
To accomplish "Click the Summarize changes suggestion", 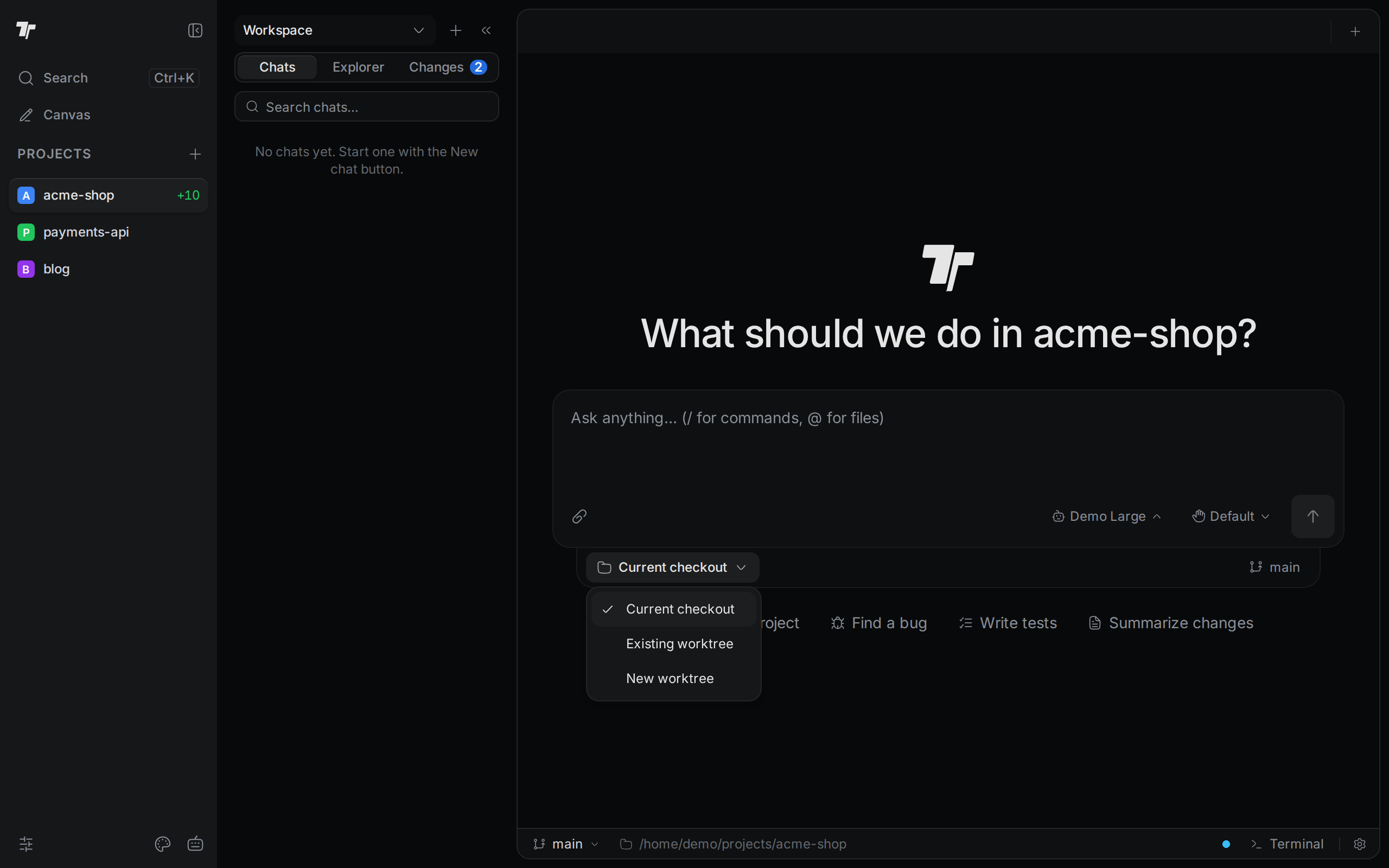I will point(1171,623).
